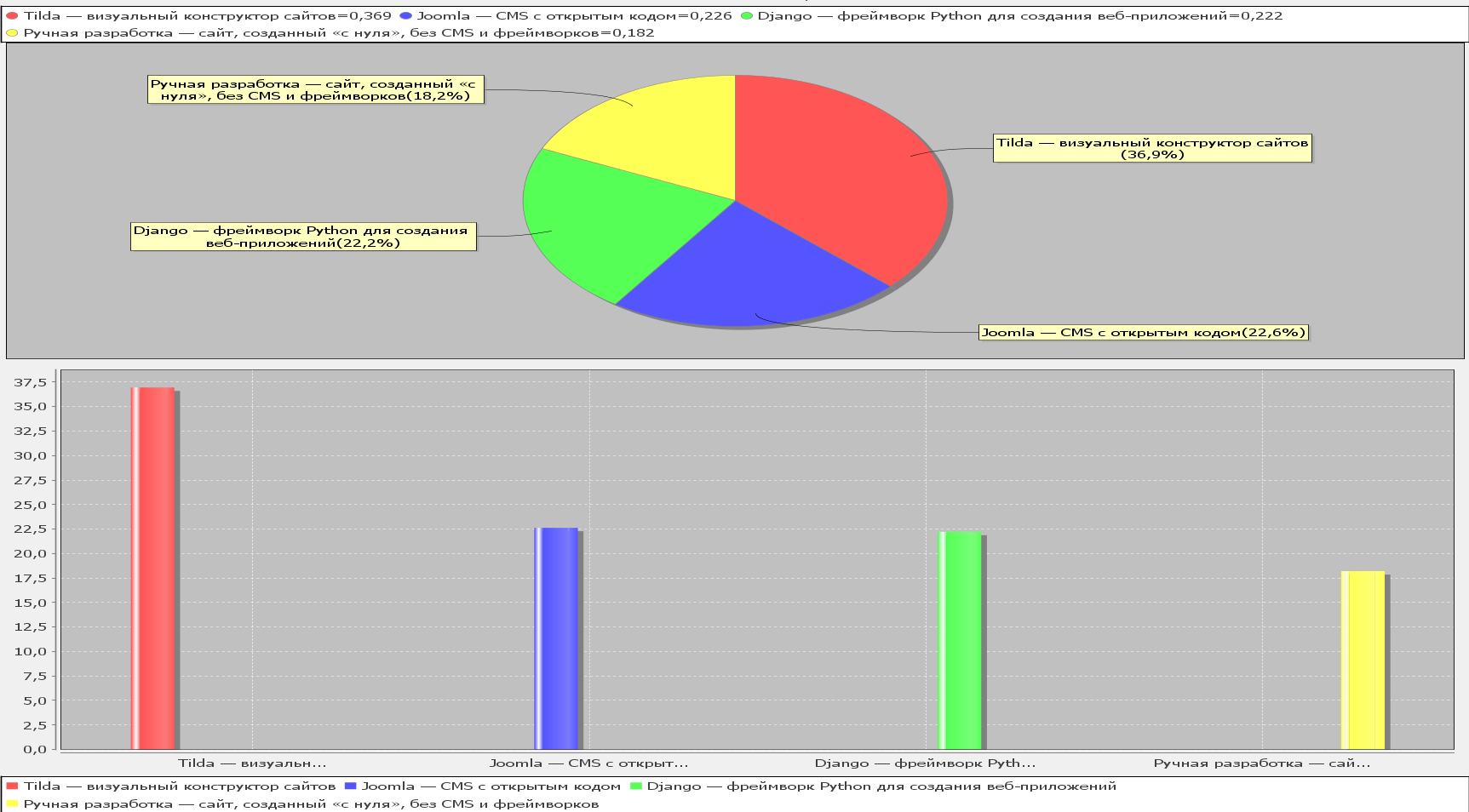Viewport: 1469px width, 812px height.
Task: Click the blue square in bottom legend
Action: click(350, 786)
